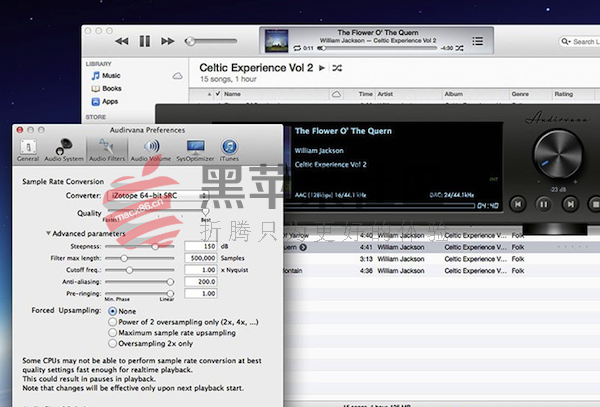Image resolution: width=600 pixels, height=407 pixels.
Task: Click the iTunes rewind button
Action: point(122,41)
